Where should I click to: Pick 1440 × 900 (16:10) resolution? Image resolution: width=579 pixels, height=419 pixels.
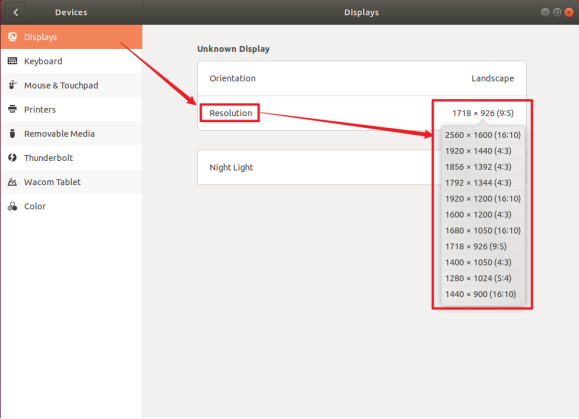pos(483,294)
